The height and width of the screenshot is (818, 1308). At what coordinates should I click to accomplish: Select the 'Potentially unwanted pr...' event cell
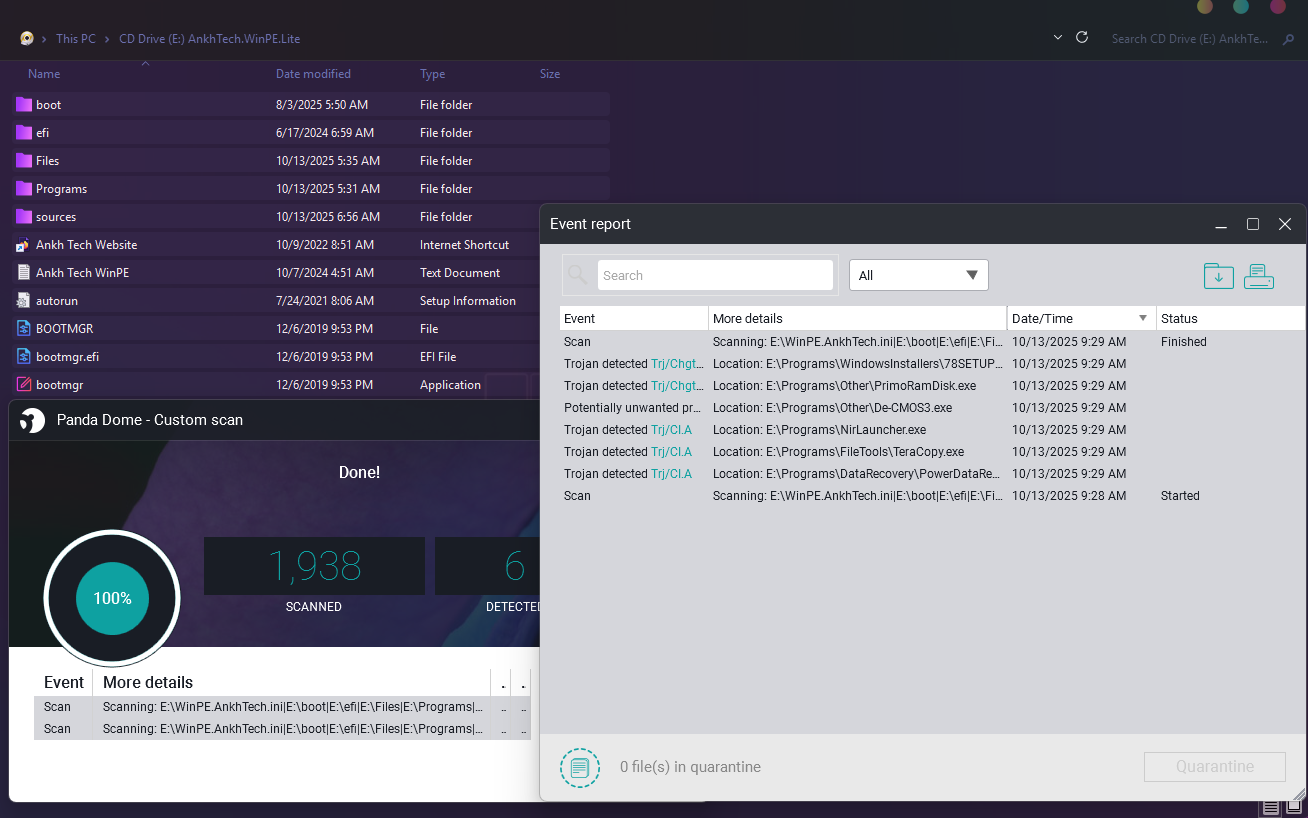click(x=634, y=408)
